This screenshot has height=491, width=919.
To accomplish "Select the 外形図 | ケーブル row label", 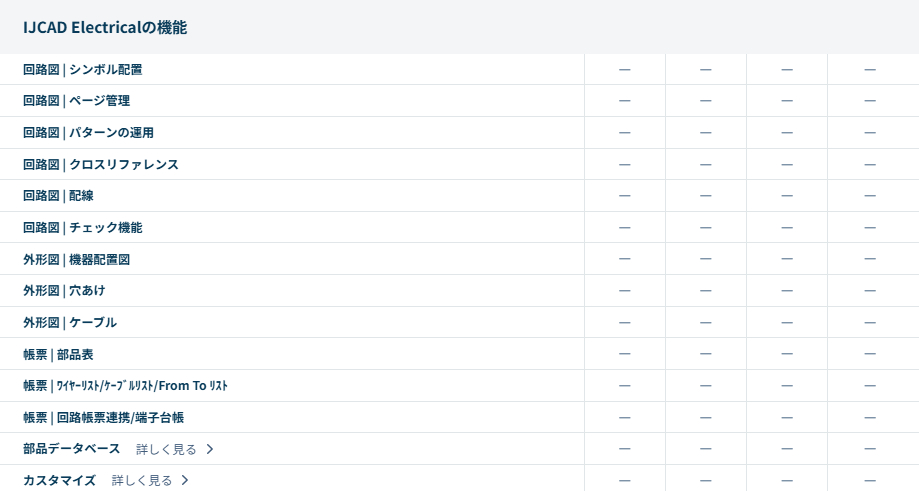I will point(70,322).
